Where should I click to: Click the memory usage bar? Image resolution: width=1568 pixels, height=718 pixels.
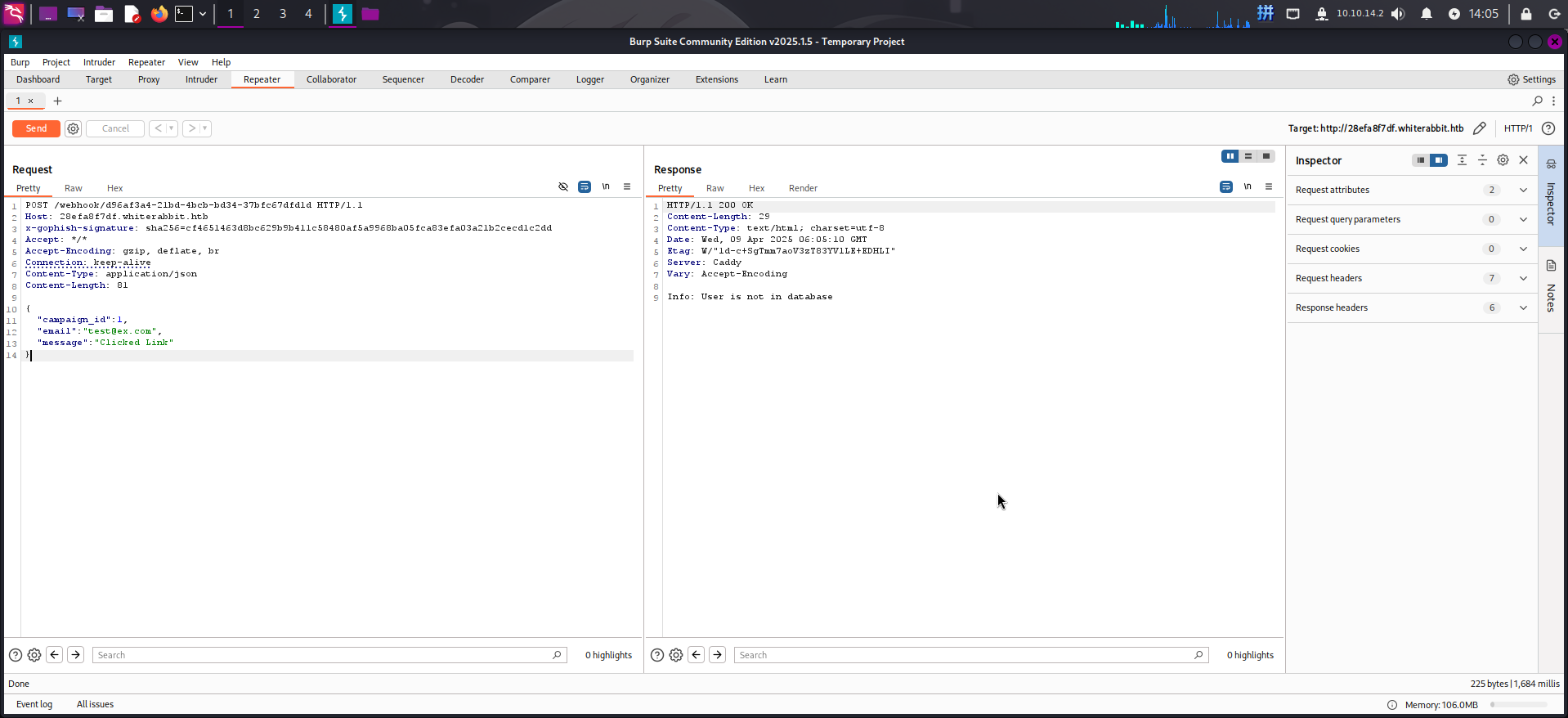coord(1518,705)
